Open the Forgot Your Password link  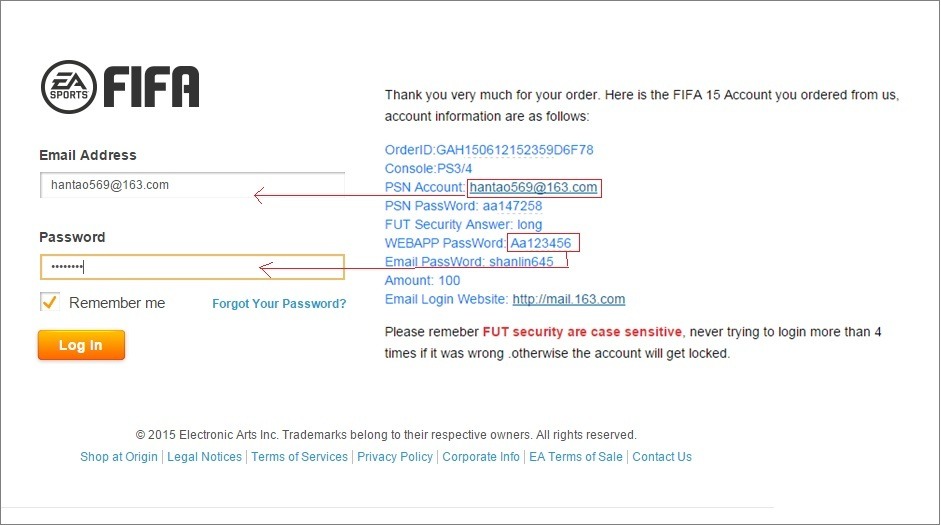tap(279, 304)
